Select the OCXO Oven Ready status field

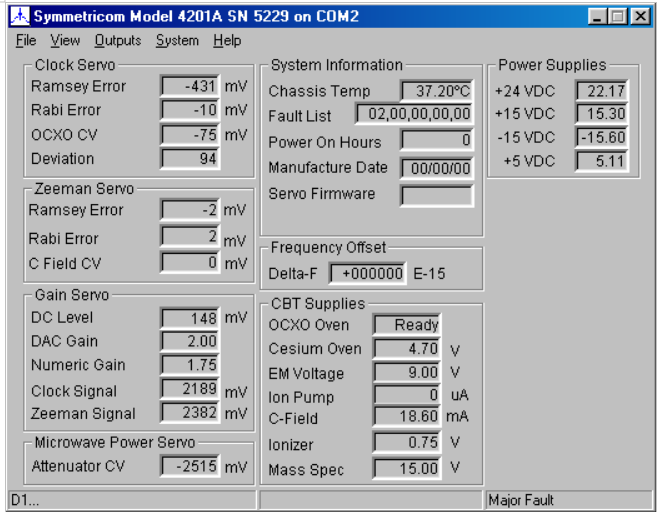pos(407,325)
